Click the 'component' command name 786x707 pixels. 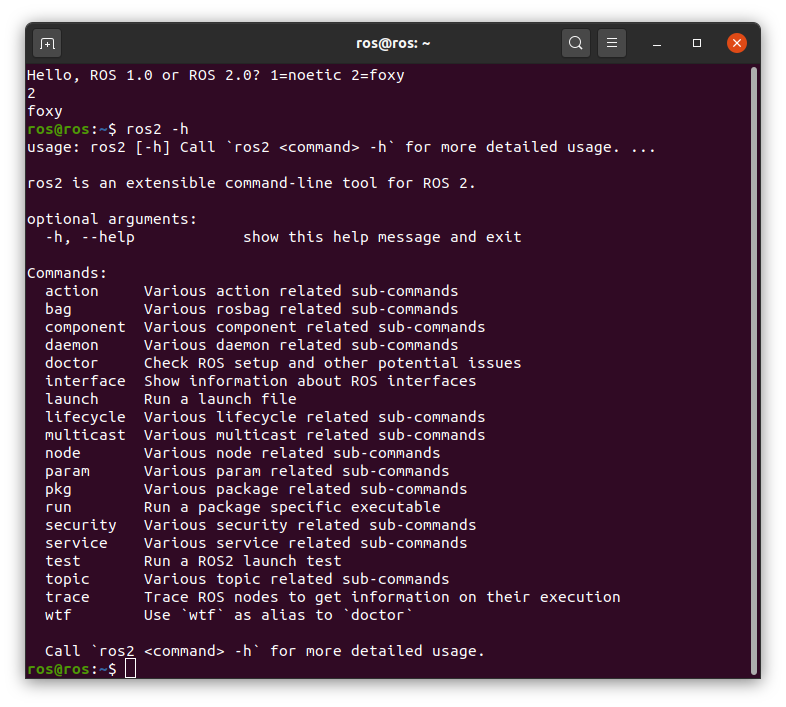(85, 327)
